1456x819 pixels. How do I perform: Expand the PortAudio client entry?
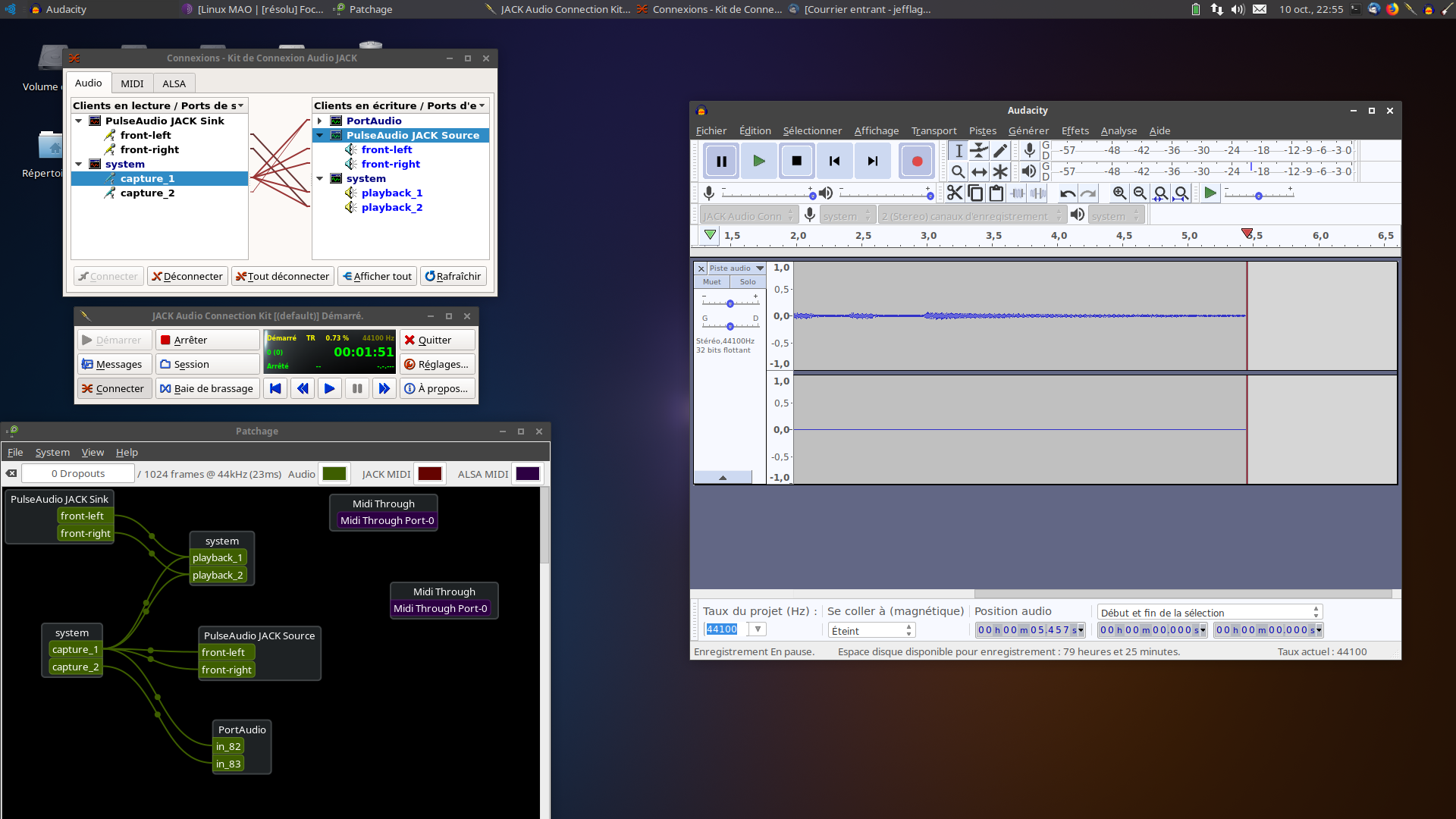coord(320,121)
